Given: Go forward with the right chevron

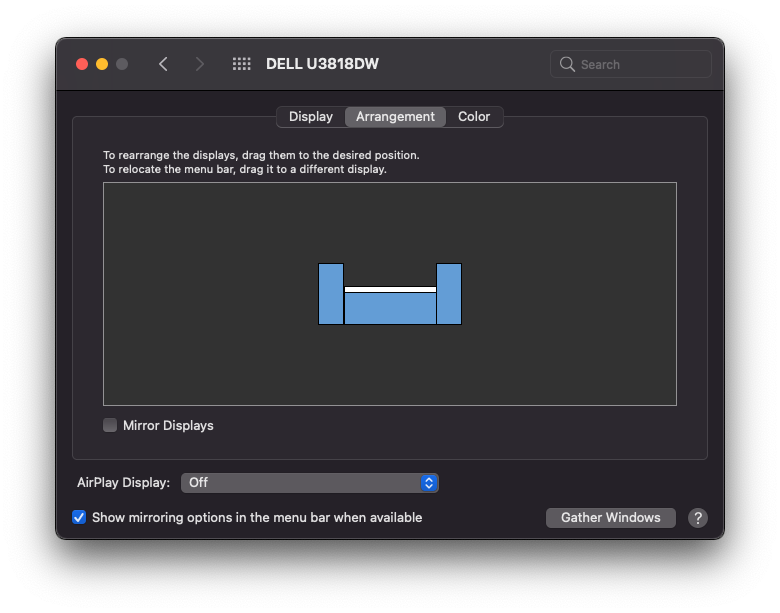Looking at the screenshot, I should coord(199,64).
